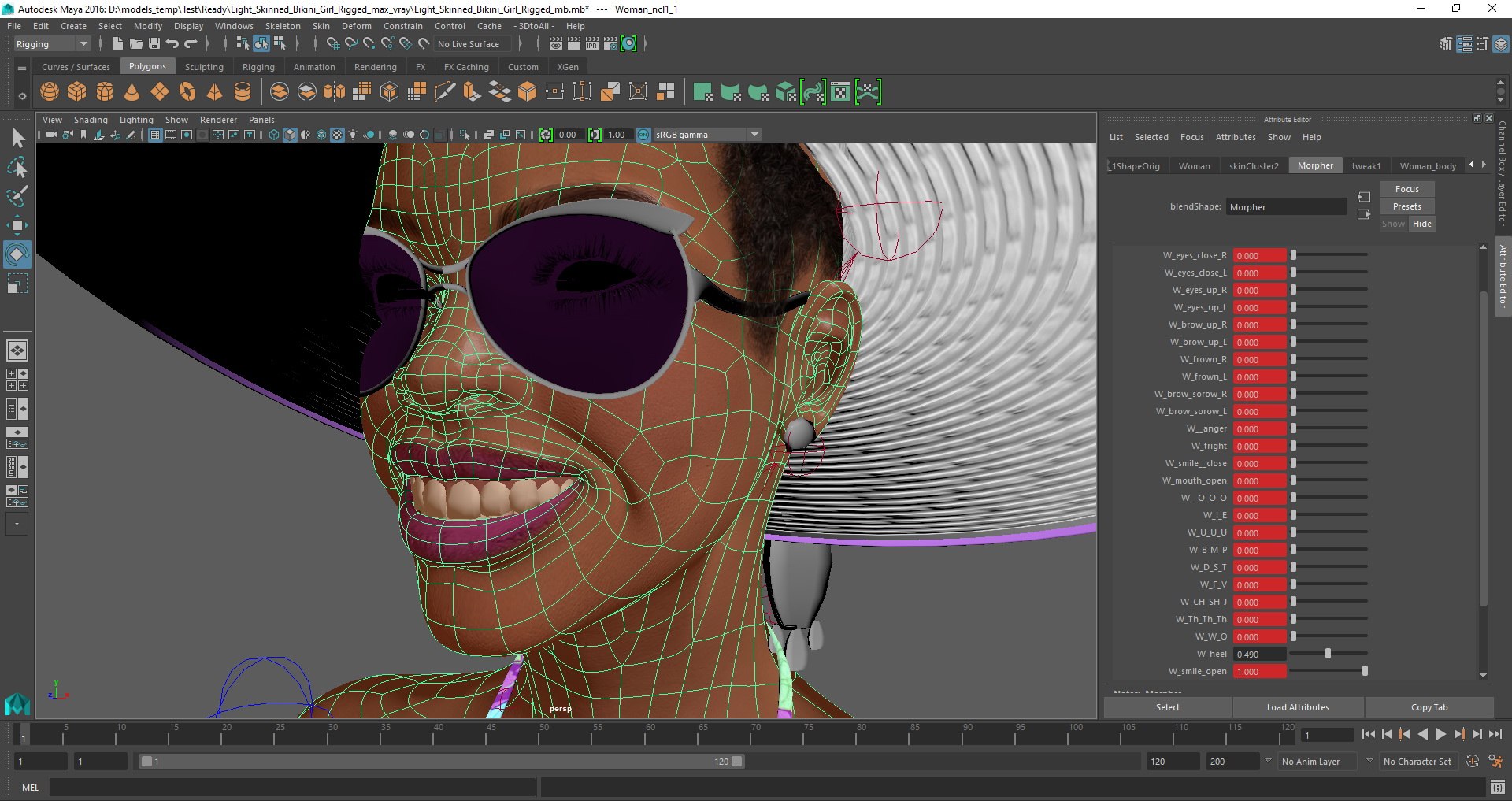The width and height of the screenshot is (1512, 801).
Task: Click the shelf options gear icon
Action: tap(22, 96)
